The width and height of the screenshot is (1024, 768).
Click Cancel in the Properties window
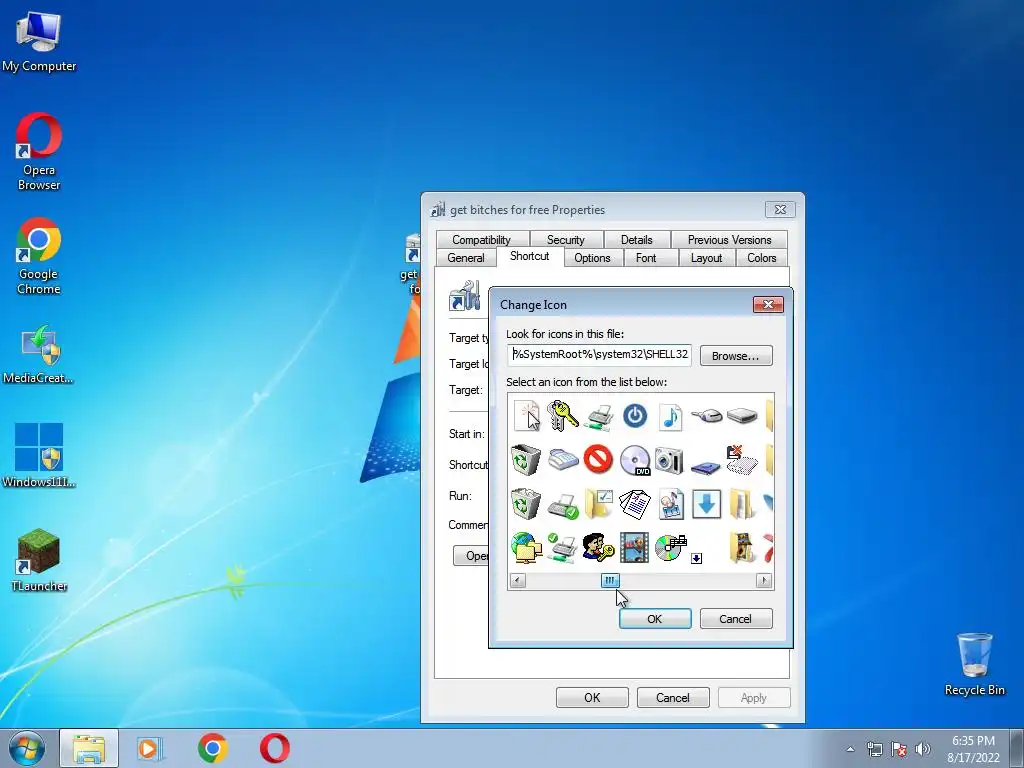tap(673, 697)
